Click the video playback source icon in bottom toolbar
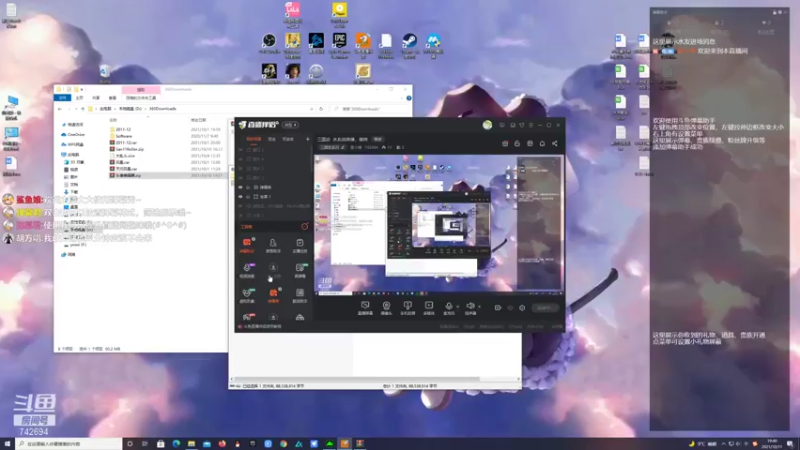Image resolution: width=800 pixels, height=450 pixels. [x=429, y=306]
